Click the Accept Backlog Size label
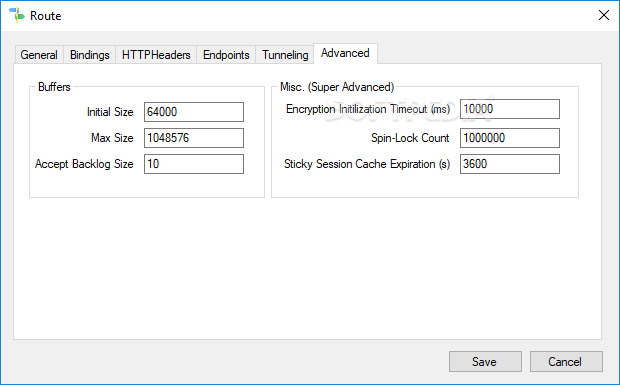The image size is (620, 385). 84,164
